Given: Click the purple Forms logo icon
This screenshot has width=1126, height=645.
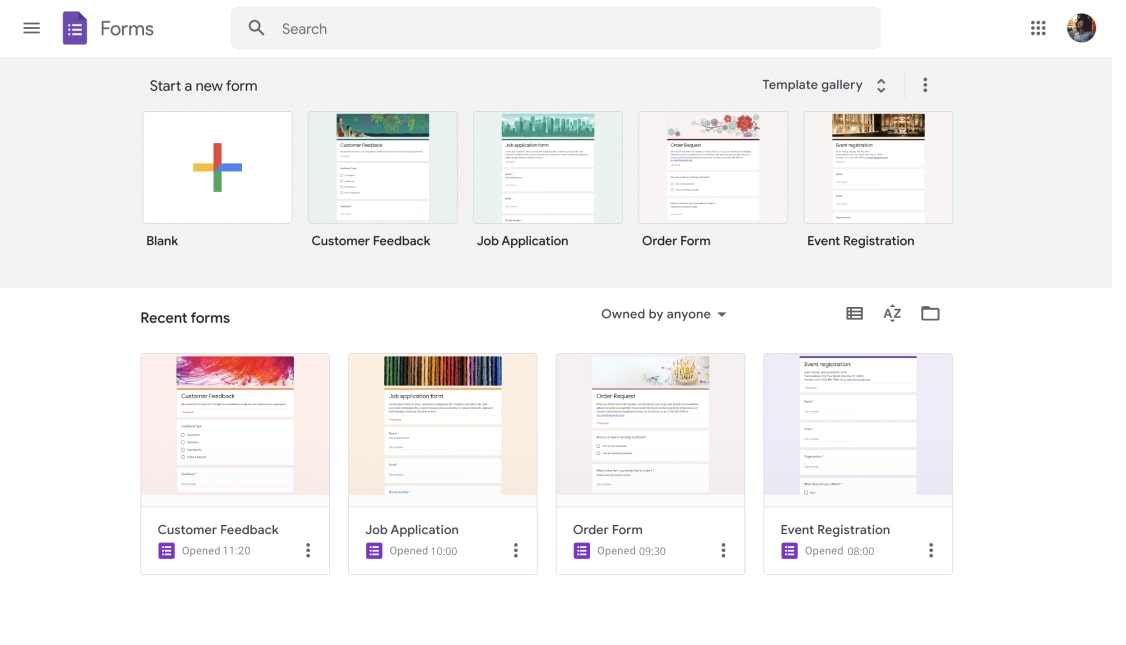Looking at the screenshot, I should [75, 28].
